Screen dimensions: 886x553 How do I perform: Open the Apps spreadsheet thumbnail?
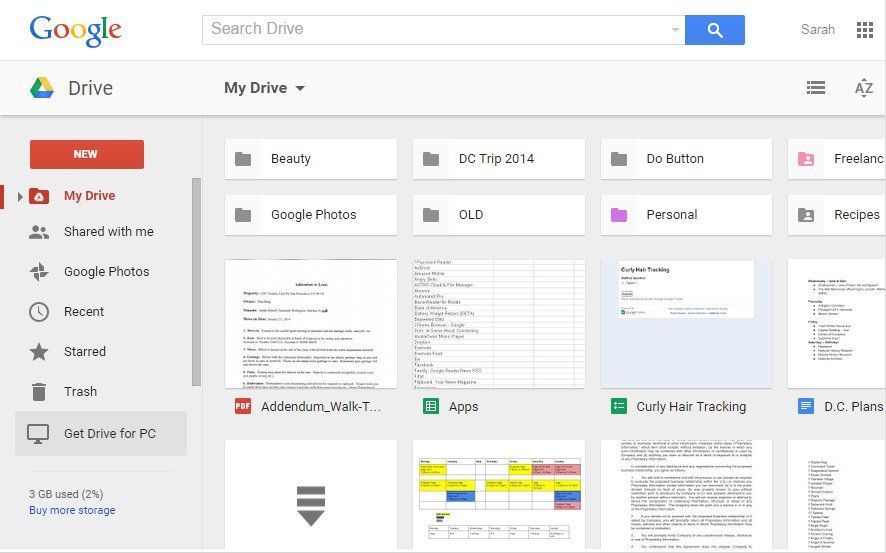point(499,324)
